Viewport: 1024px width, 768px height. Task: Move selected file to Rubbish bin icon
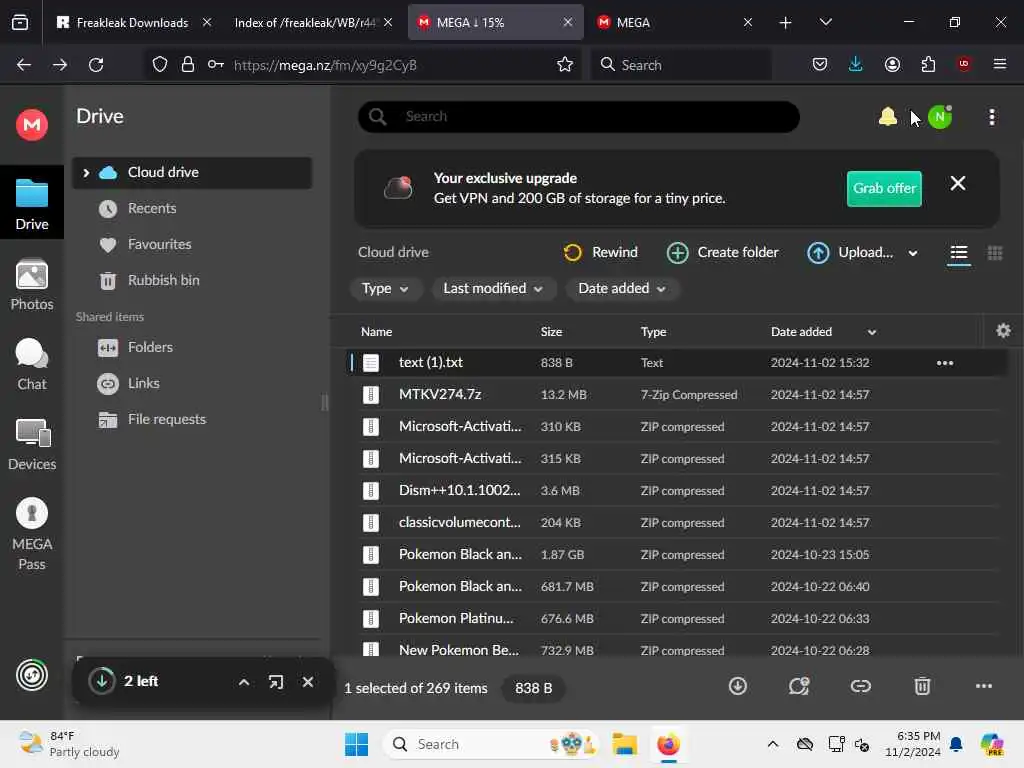click(921, 686)
